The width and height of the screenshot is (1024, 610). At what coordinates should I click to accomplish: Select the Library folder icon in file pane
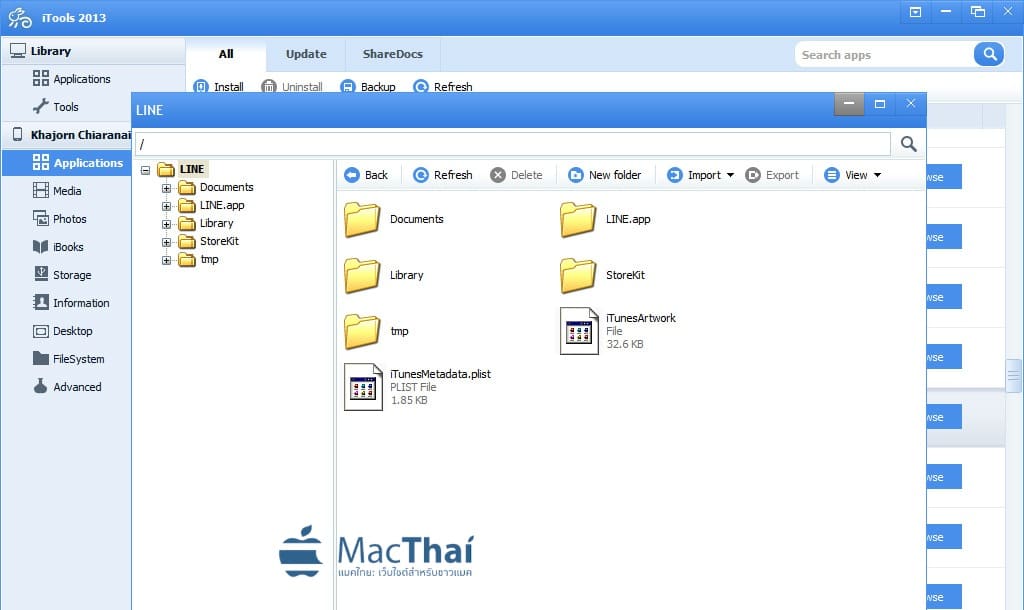tap(362, 275)
